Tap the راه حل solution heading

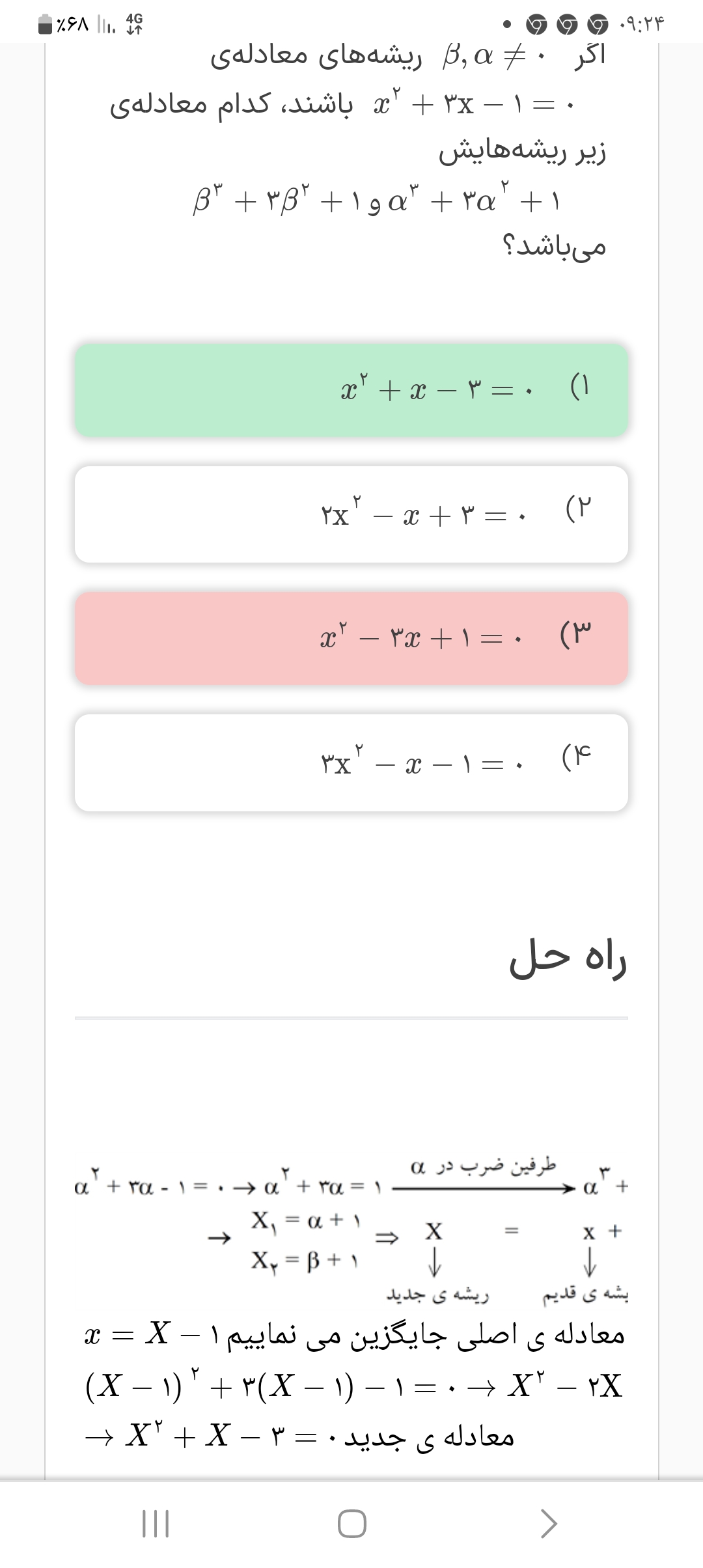pos(568,959)
